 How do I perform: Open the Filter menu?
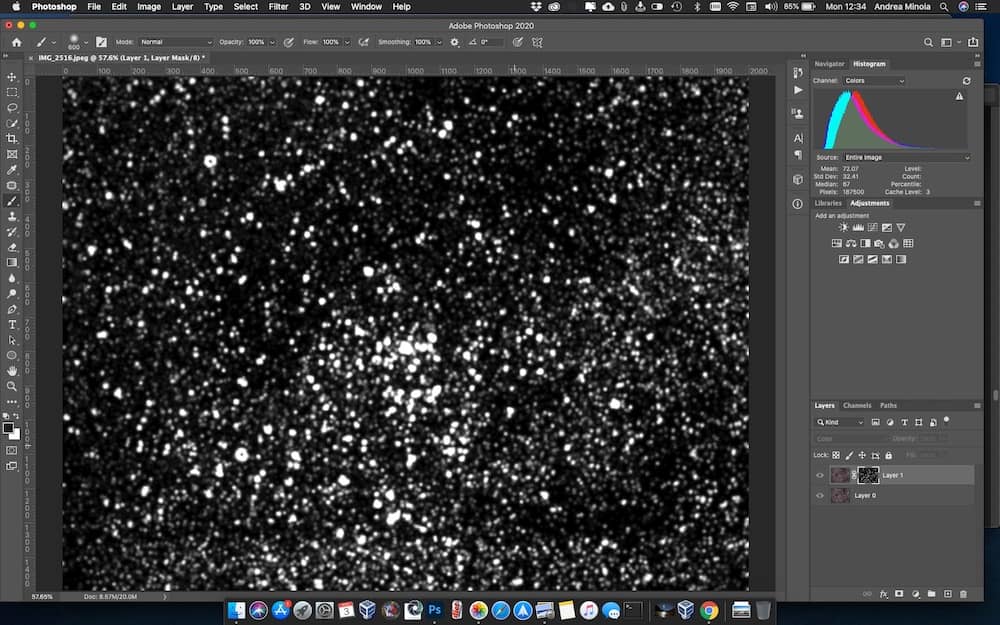[x=278, y=7]
